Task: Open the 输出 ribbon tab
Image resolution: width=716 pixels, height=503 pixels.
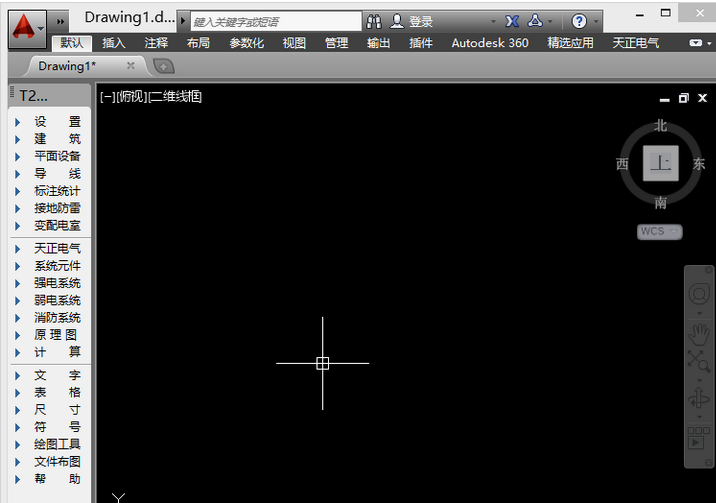Action: point(379,43)
